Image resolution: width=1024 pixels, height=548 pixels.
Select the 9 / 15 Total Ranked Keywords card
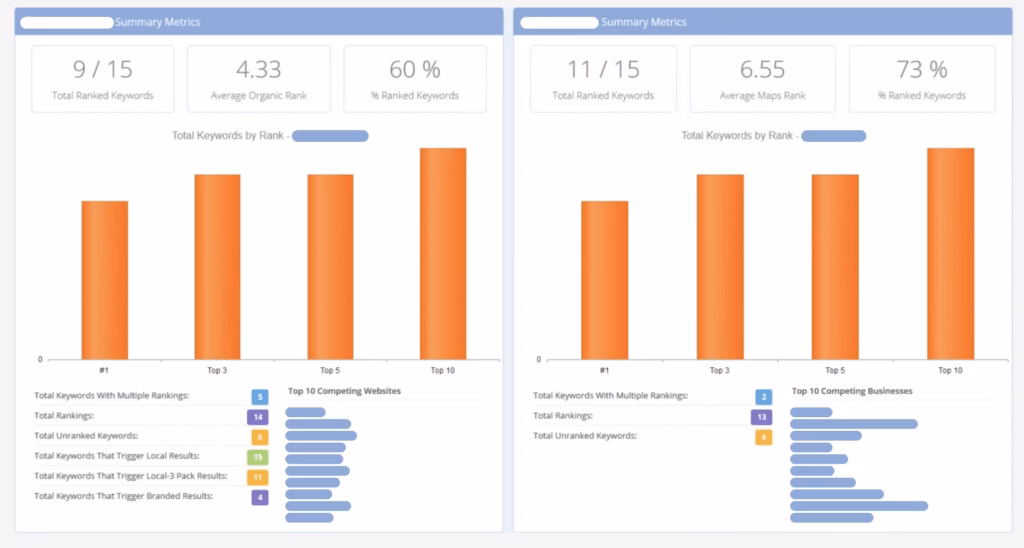pos(103,78)
